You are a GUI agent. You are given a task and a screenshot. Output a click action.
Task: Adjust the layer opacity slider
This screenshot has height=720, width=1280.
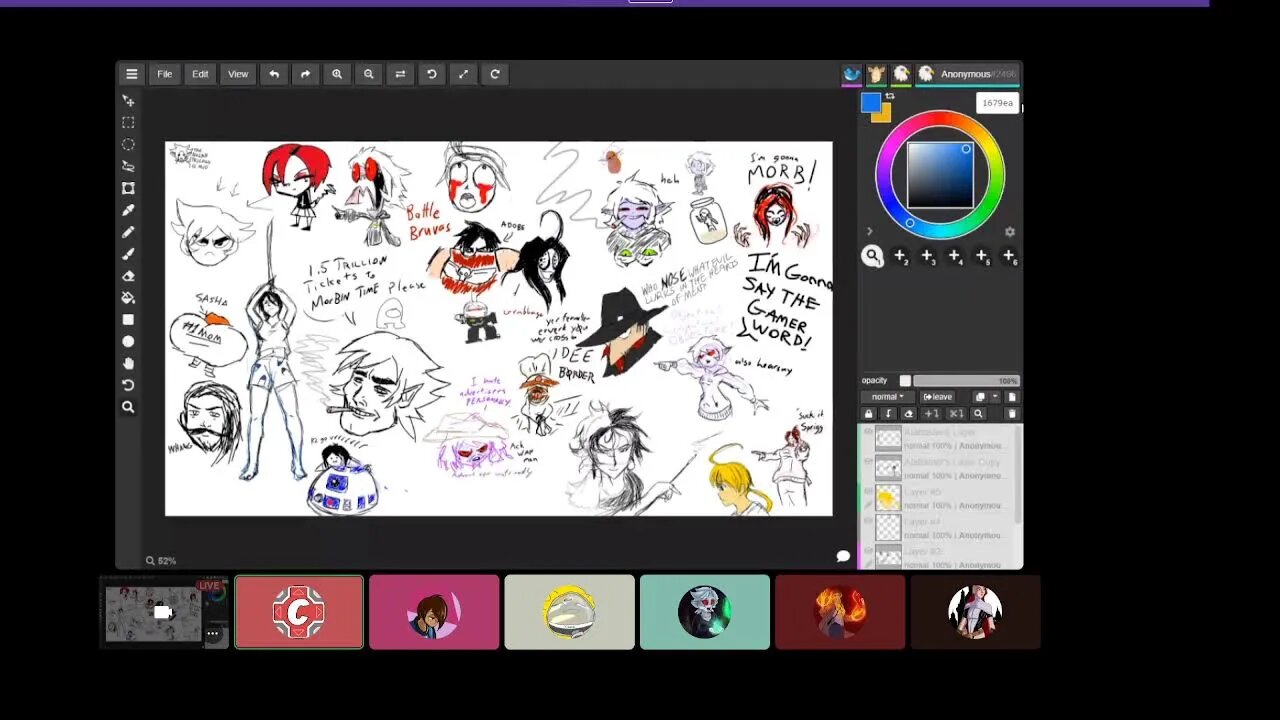tap(966, 381)
